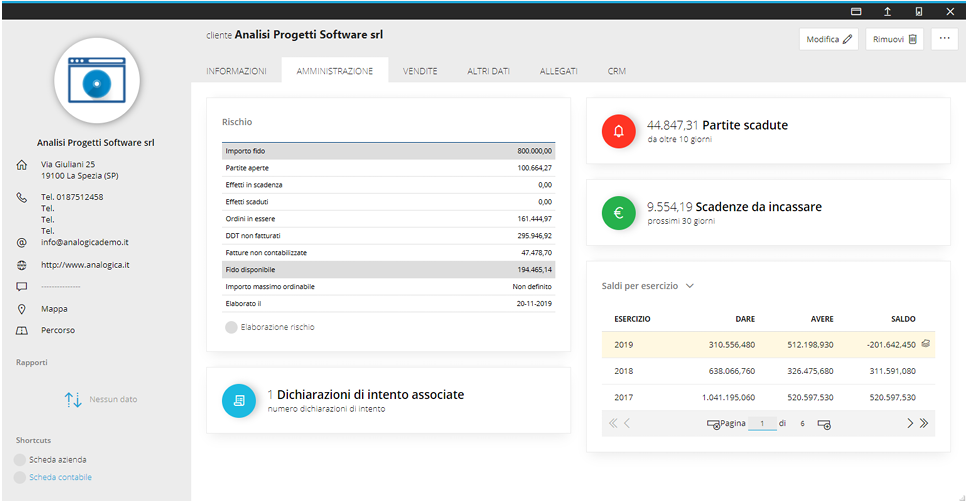Click the bookmark icon in title bar
The width and height of the screenshot is (966, 501).
[919, 11]
